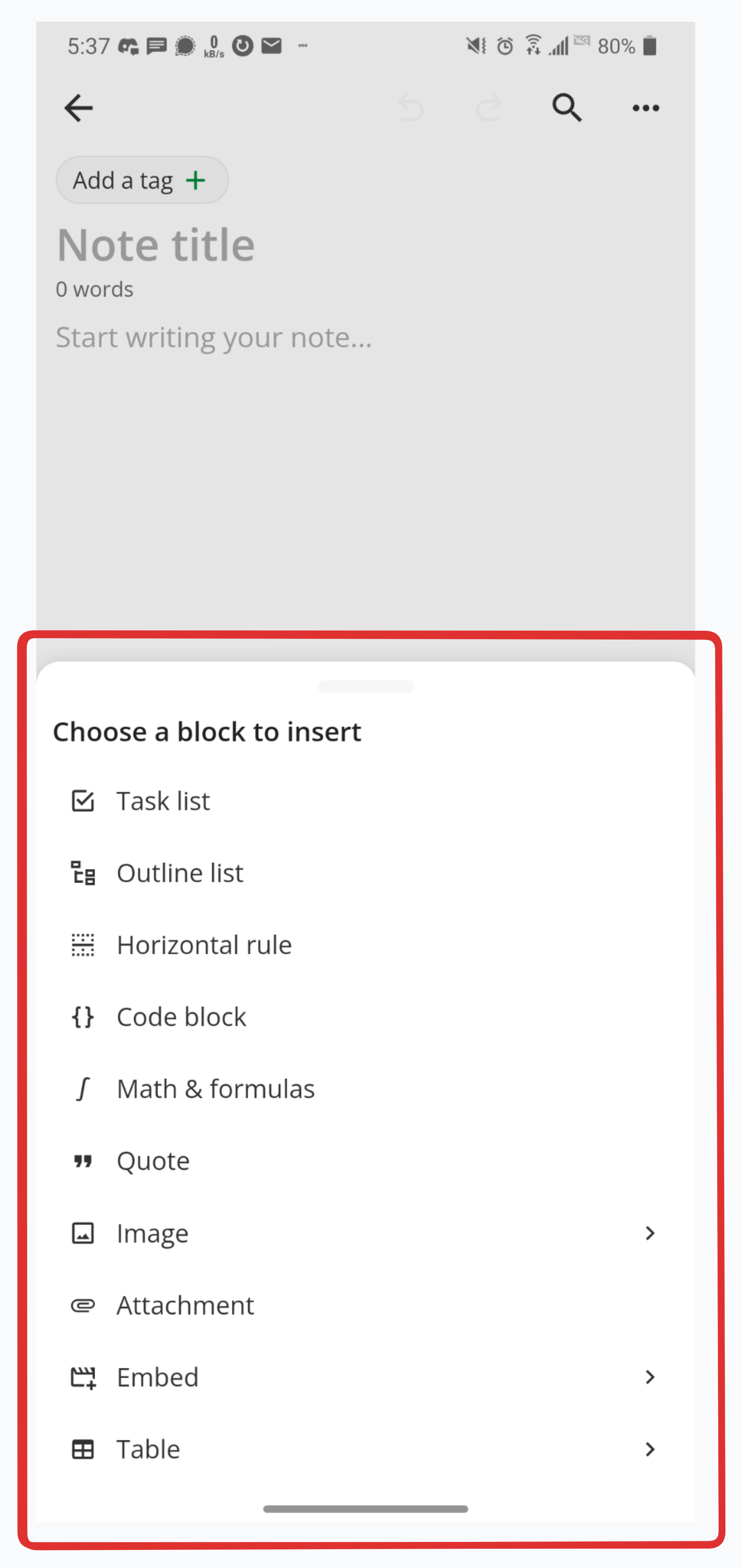This screenshot has width=742, height=1568.
Task: Tap the undo arrow icon
Action: click(411, 109)
